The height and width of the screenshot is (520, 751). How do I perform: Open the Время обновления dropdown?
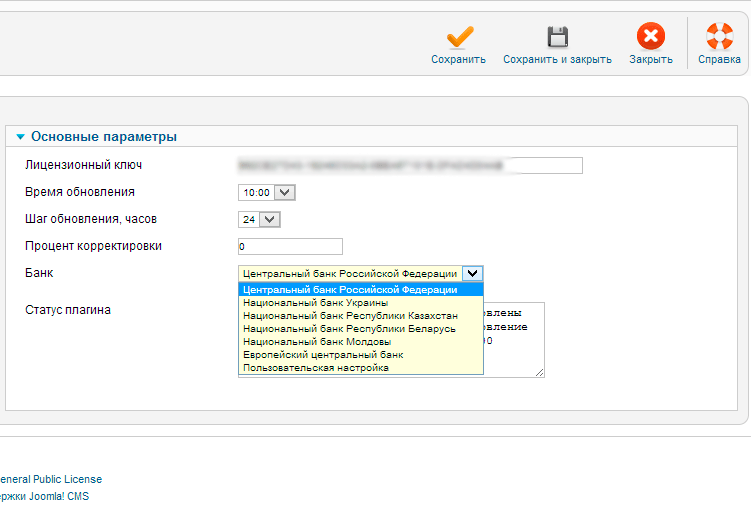(266, 192)
